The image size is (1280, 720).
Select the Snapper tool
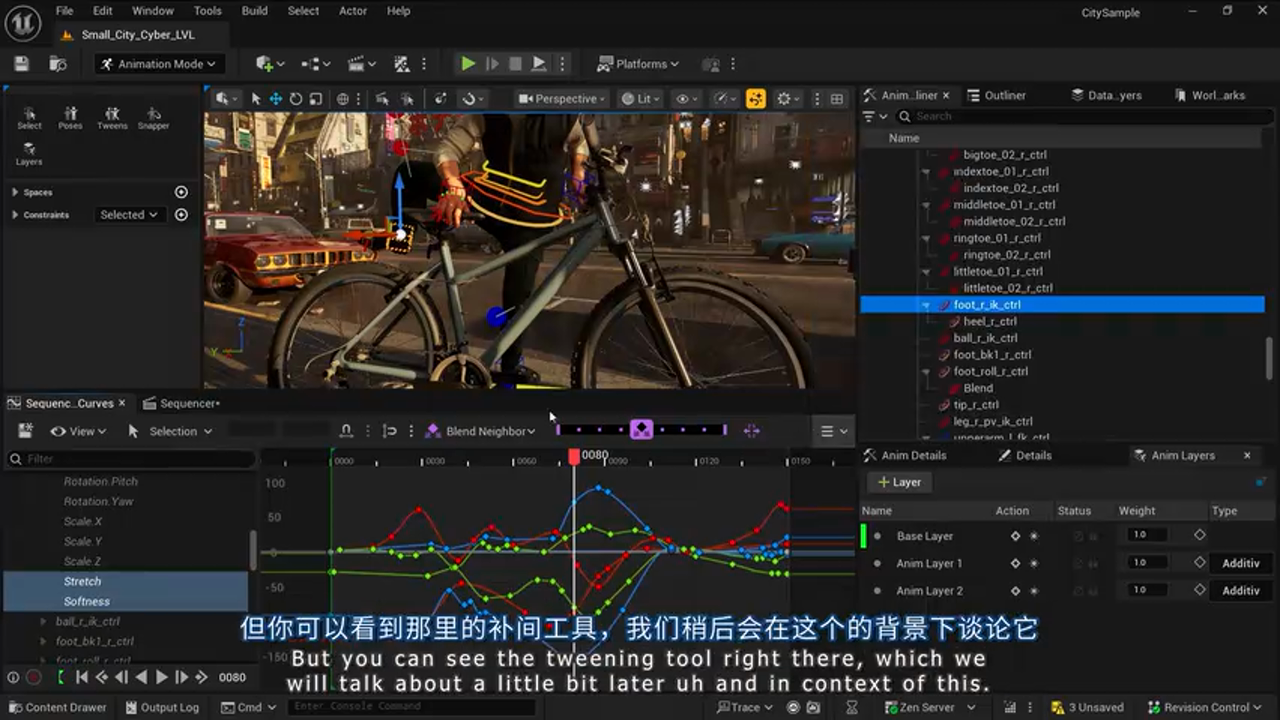154,117
